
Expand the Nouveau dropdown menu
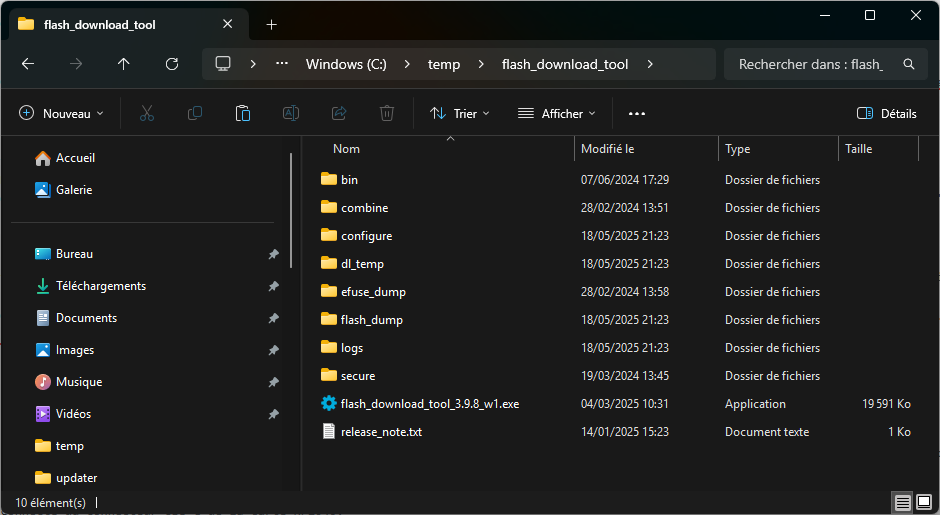(x=61, y=114)
